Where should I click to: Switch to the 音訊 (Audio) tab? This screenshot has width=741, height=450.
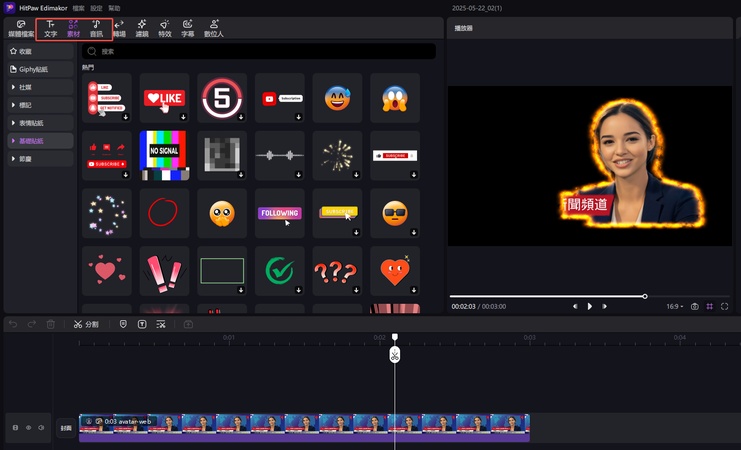tap(96, 28)
